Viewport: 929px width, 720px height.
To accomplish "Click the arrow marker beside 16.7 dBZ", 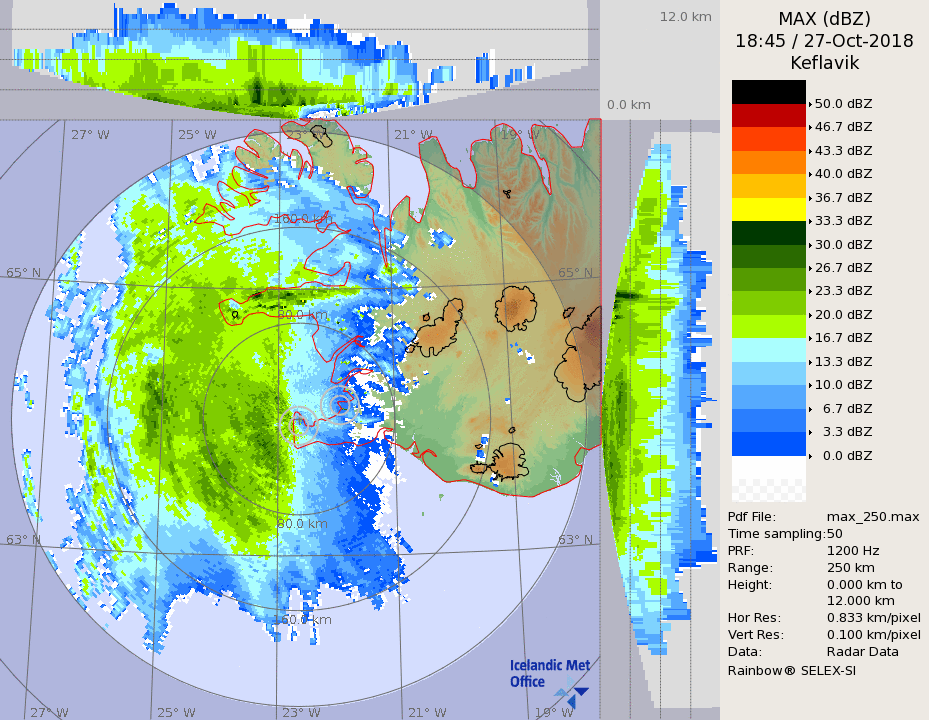I will tap(810, 338).
